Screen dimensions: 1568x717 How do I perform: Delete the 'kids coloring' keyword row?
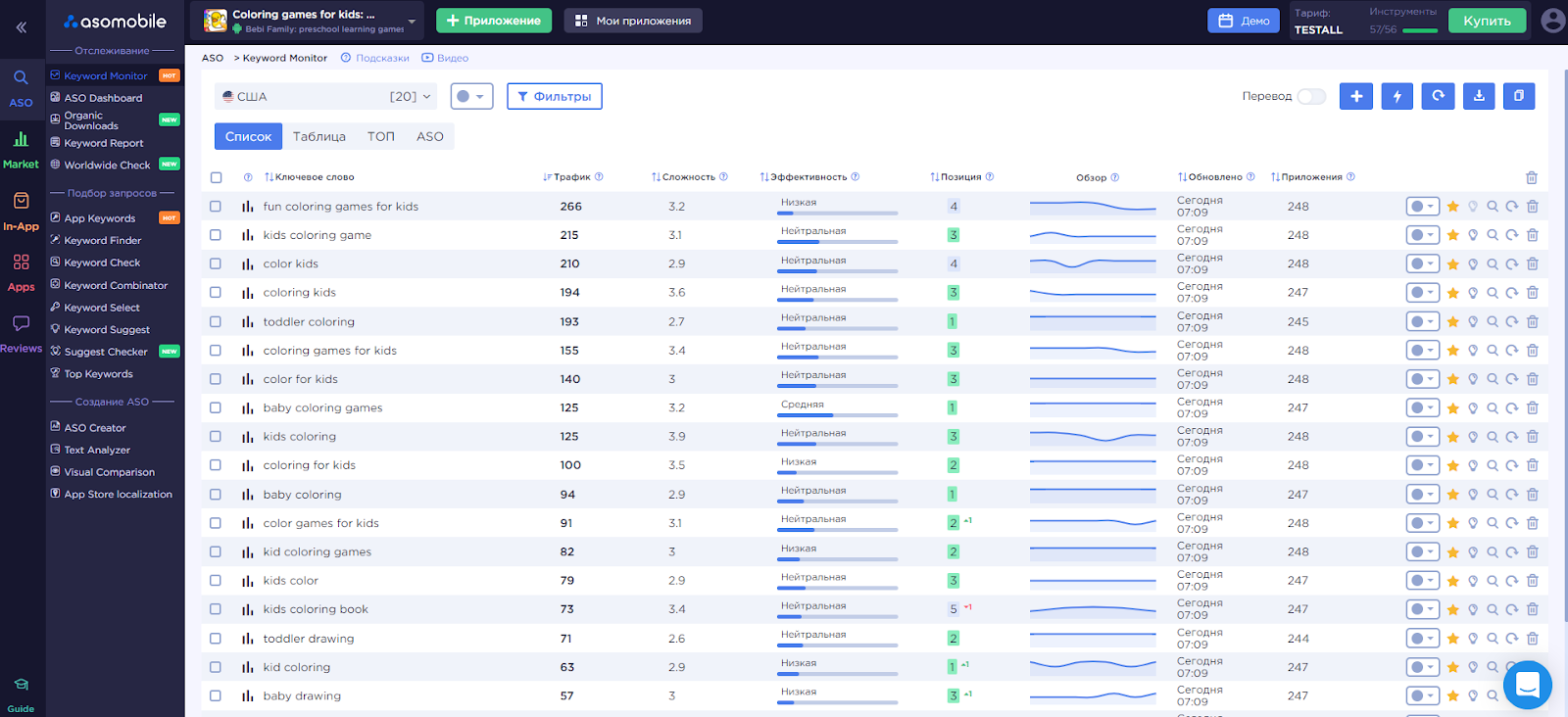tap(1533, 437)
